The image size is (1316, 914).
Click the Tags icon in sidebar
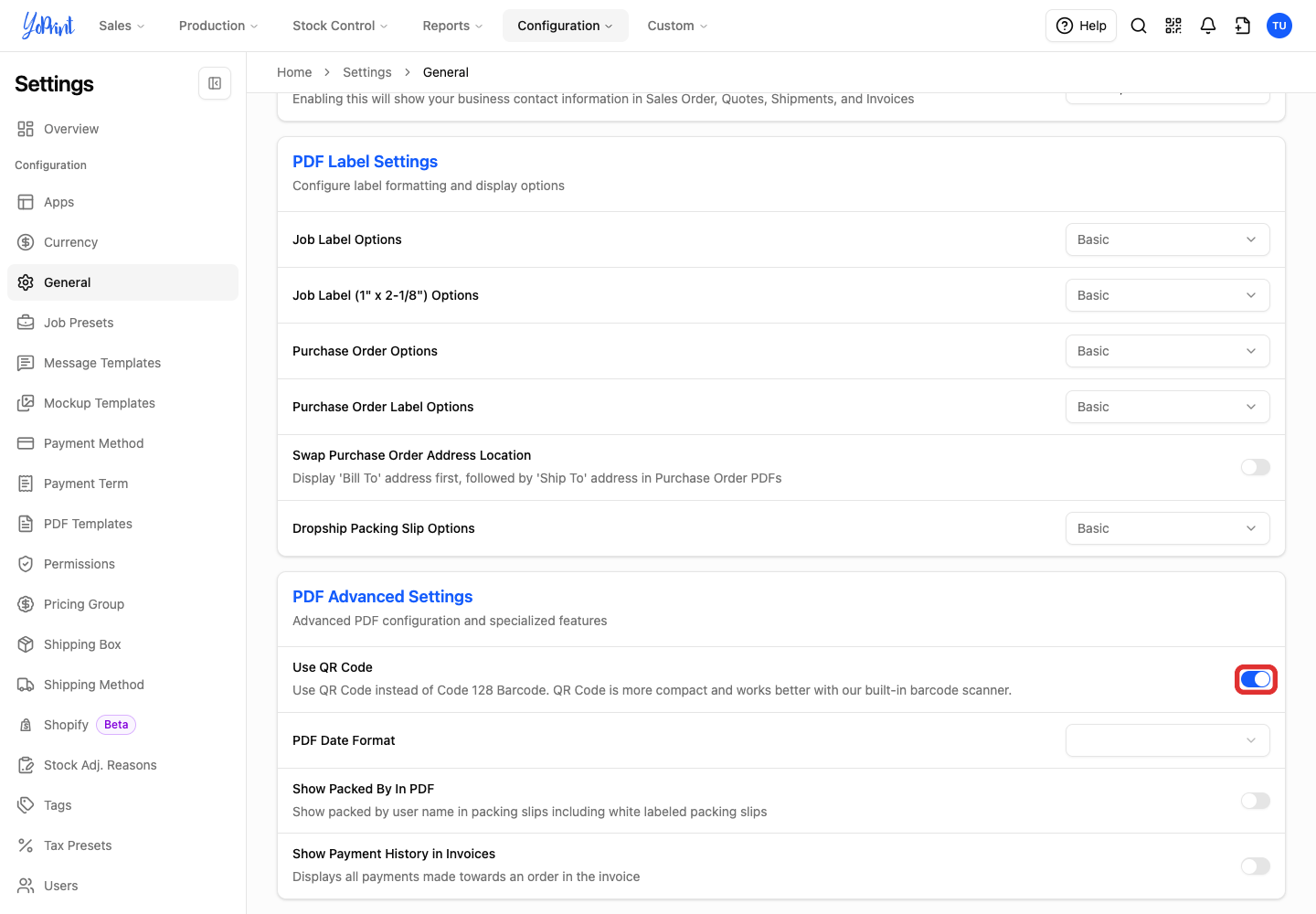tap(26, 805)
